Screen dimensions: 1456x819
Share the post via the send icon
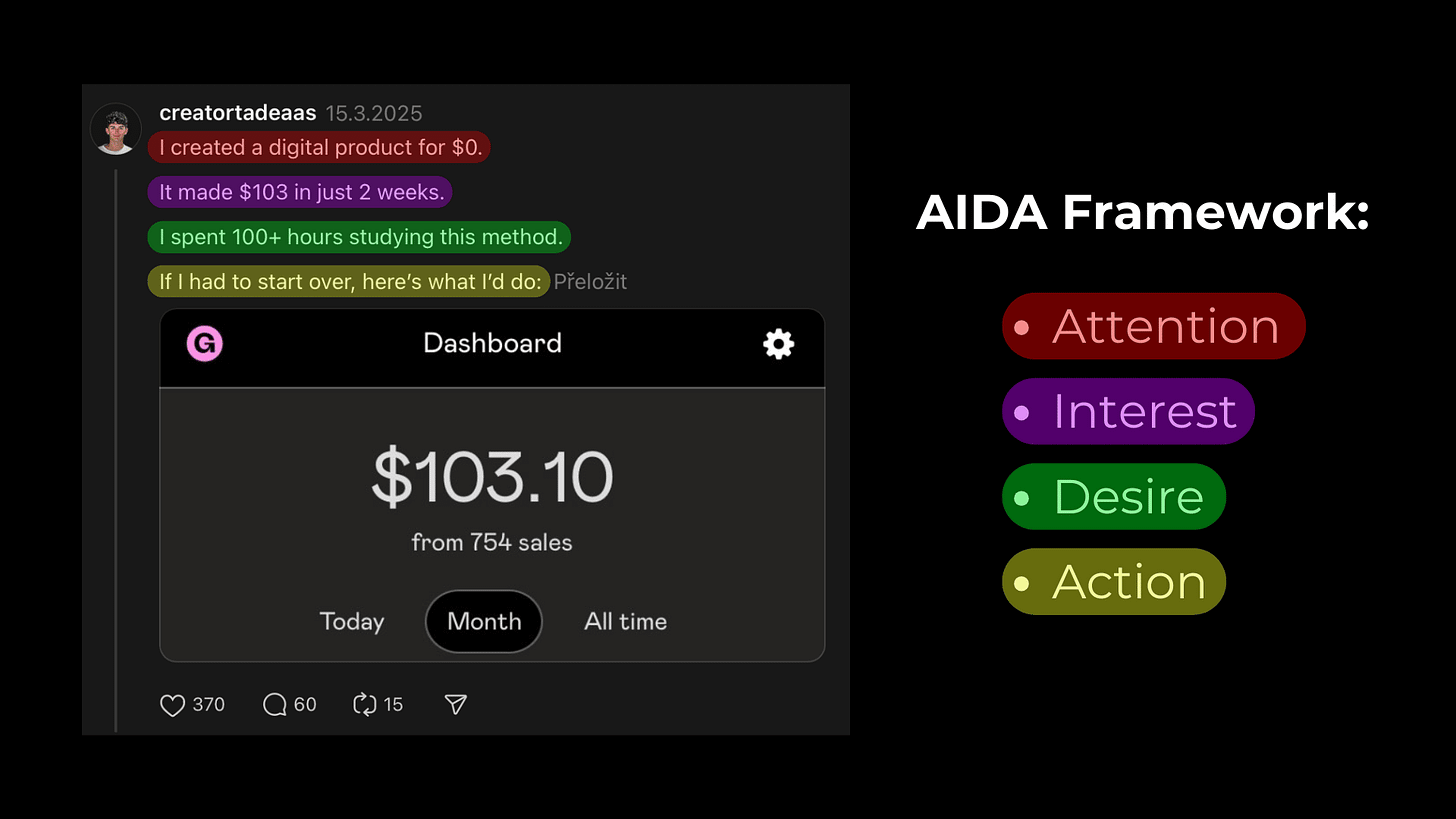(x=454, y=705)
